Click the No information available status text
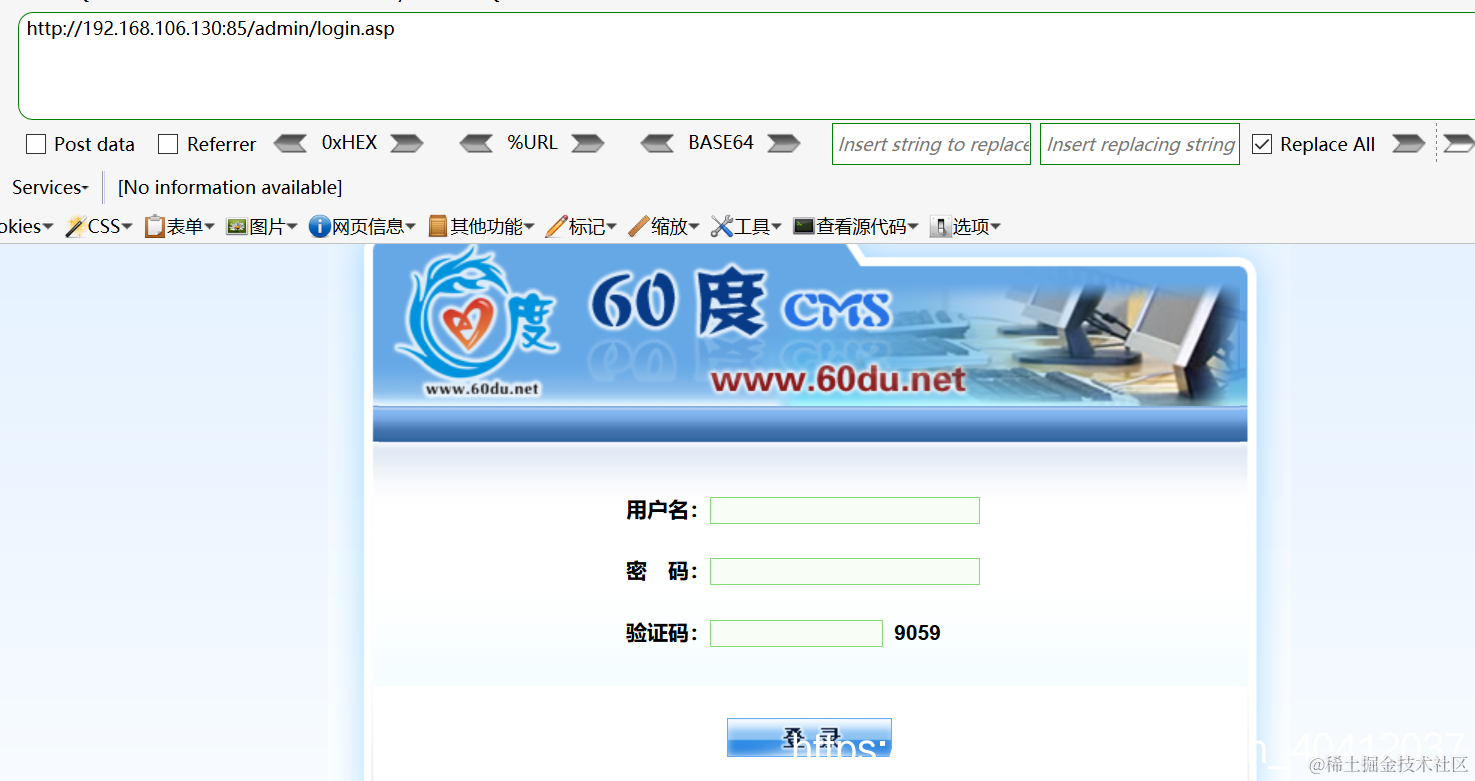Viewport: 1475px width, 781px height. [230, 187]
